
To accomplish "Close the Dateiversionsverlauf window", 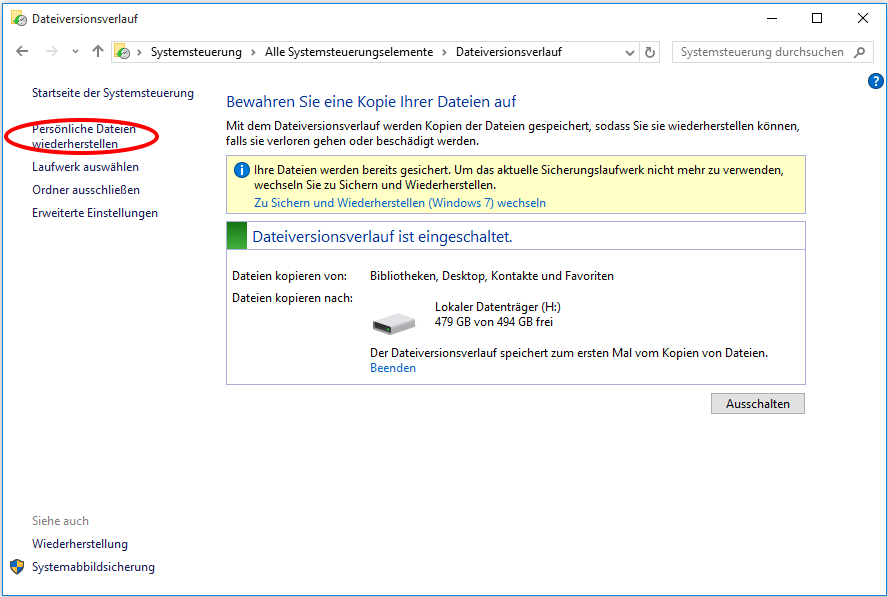I will click(863, 19).
